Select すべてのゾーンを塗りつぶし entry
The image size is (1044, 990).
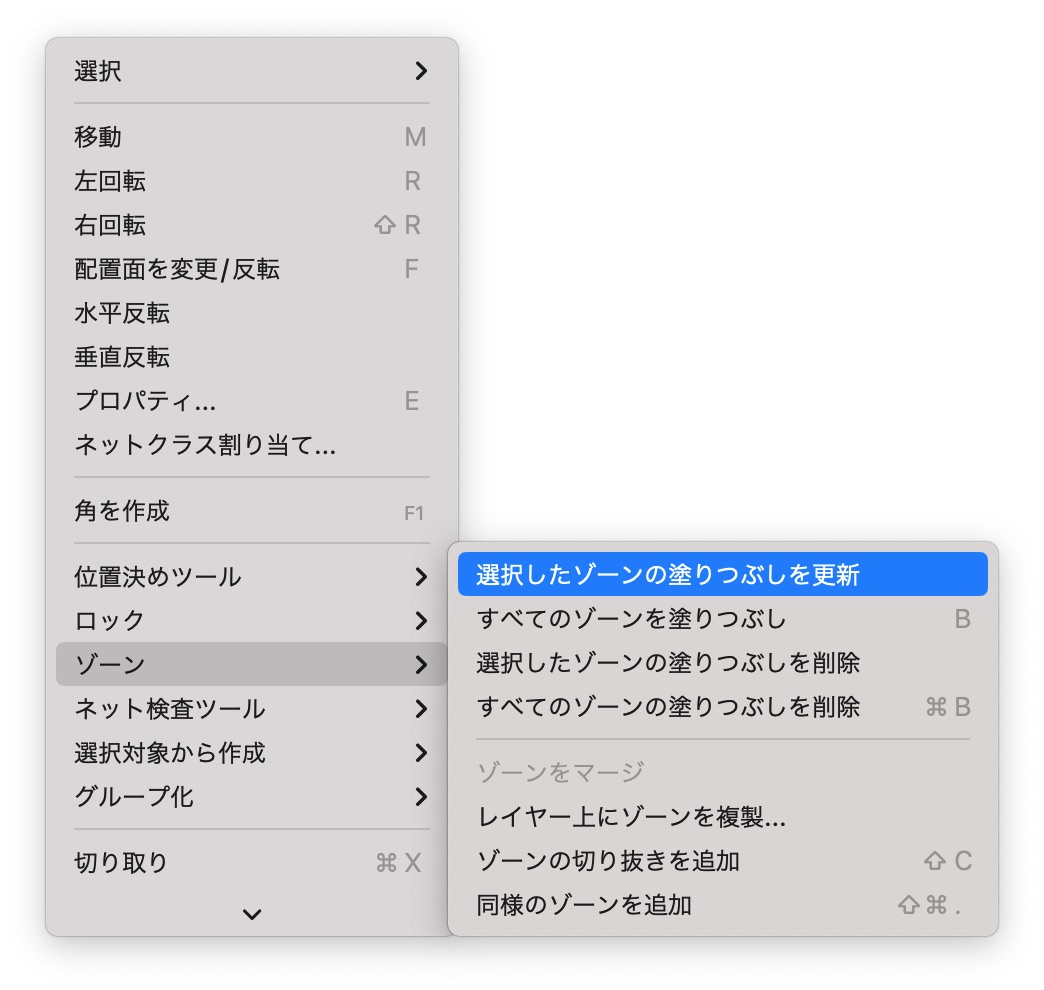722,619
